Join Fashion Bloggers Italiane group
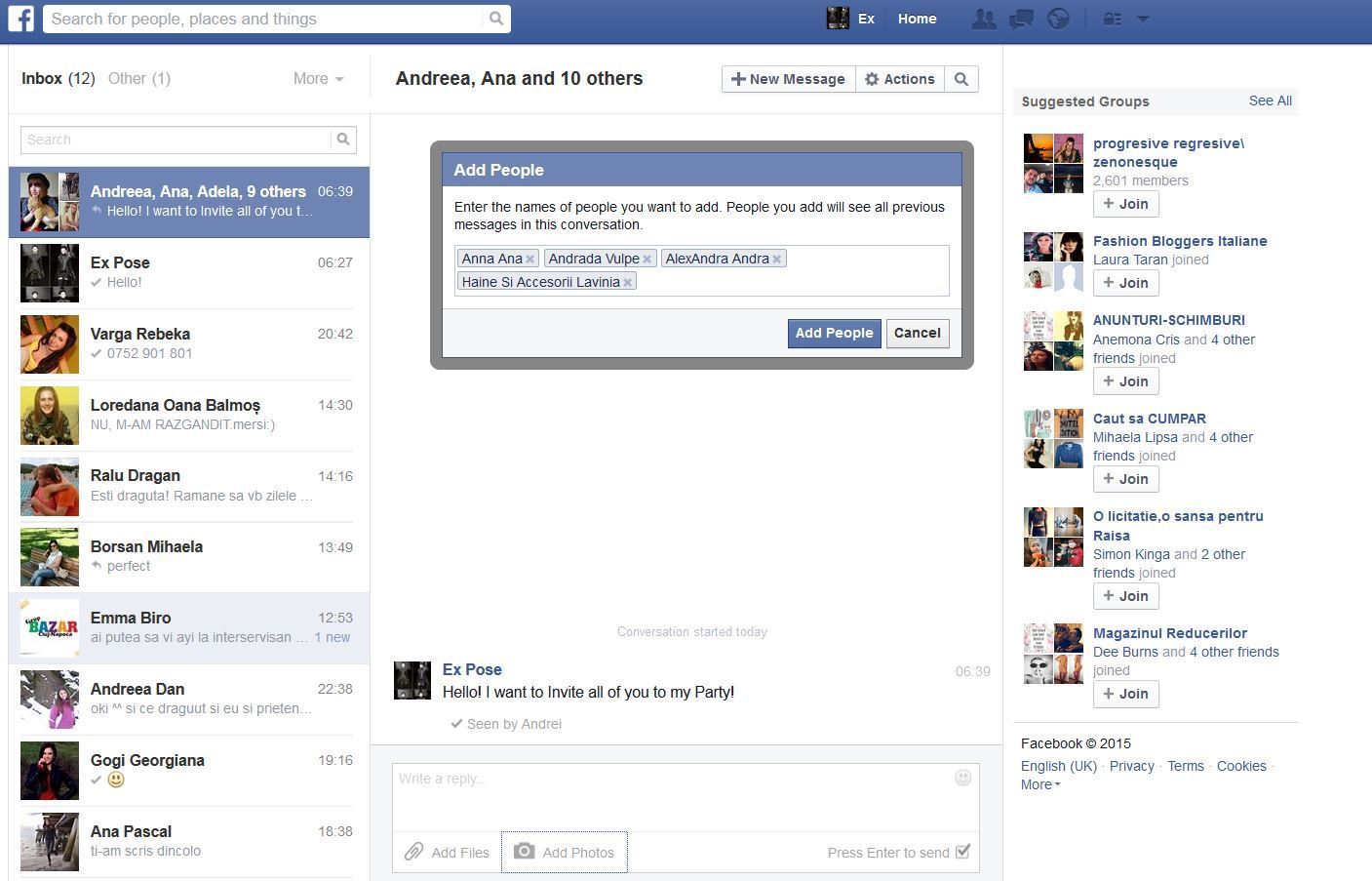 point(1126,283)
